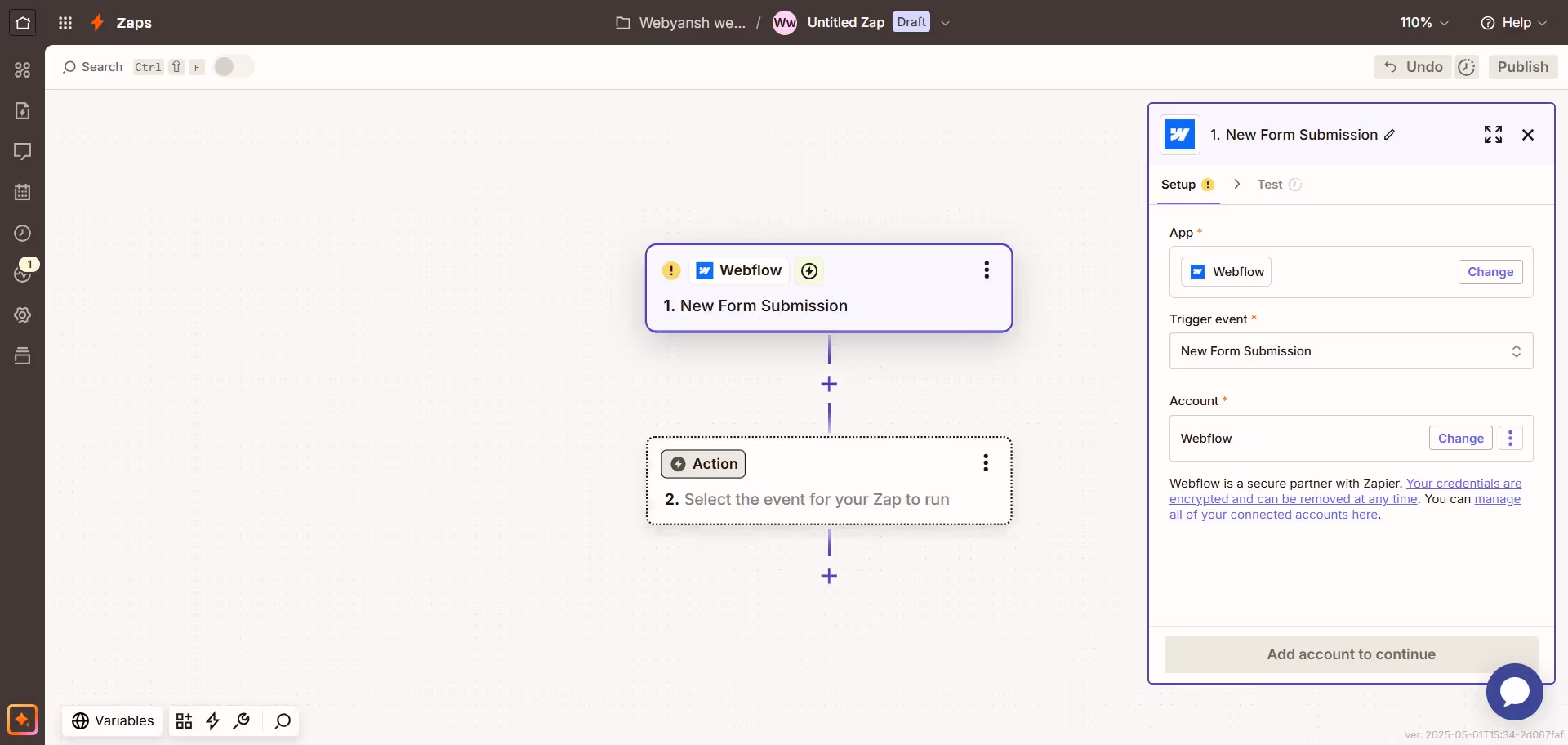1568x745 pixels.
Task: Open the three-dot menu on Webflow step
Action: tap(987, 270)
